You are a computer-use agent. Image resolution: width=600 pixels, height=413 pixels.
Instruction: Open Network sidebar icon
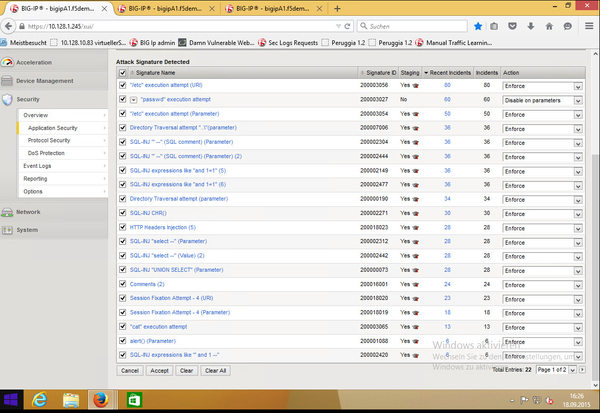[x=7, y=212]
